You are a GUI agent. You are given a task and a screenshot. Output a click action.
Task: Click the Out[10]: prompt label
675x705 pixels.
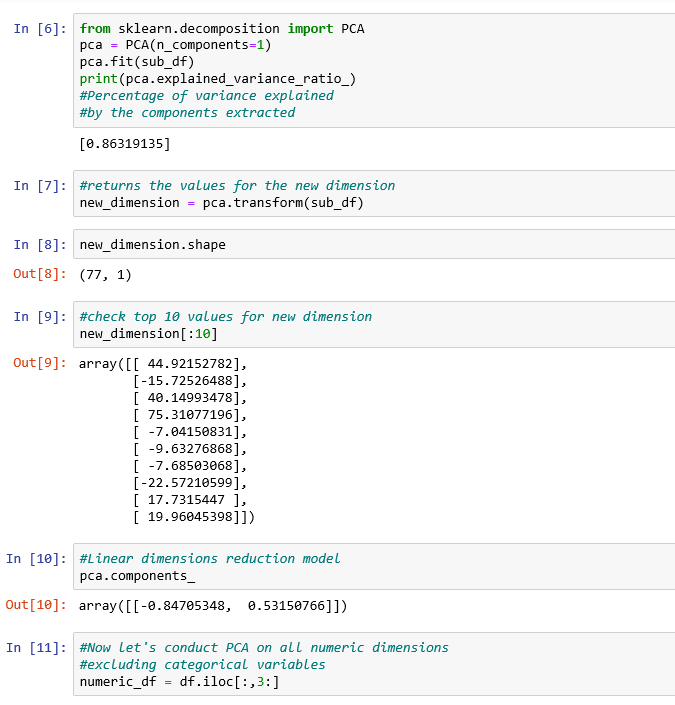36,605
